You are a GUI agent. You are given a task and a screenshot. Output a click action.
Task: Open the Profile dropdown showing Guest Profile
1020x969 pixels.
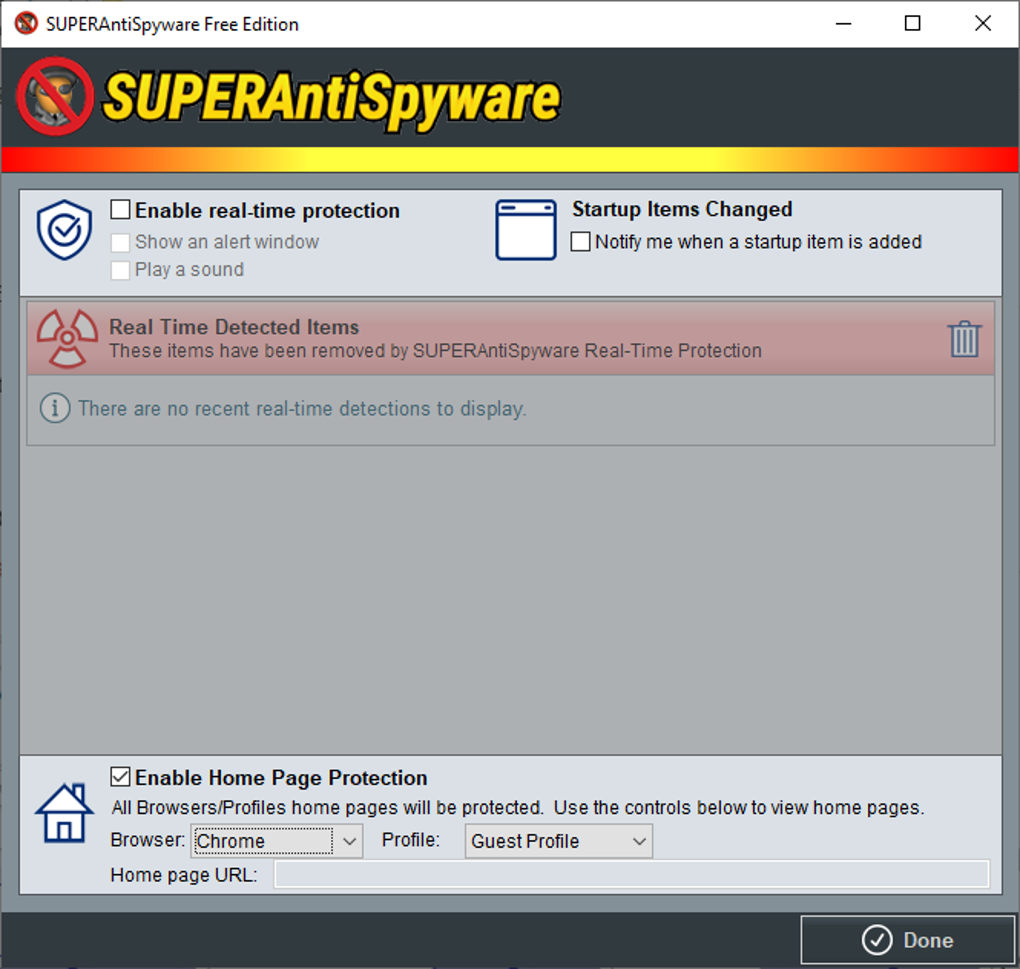(x=557, y=841)
